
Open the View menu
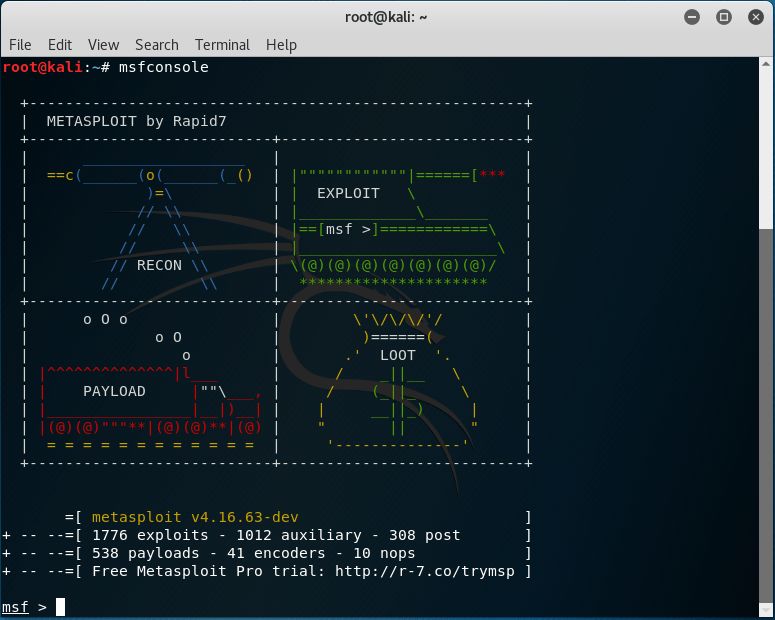(x=103, y=45)
